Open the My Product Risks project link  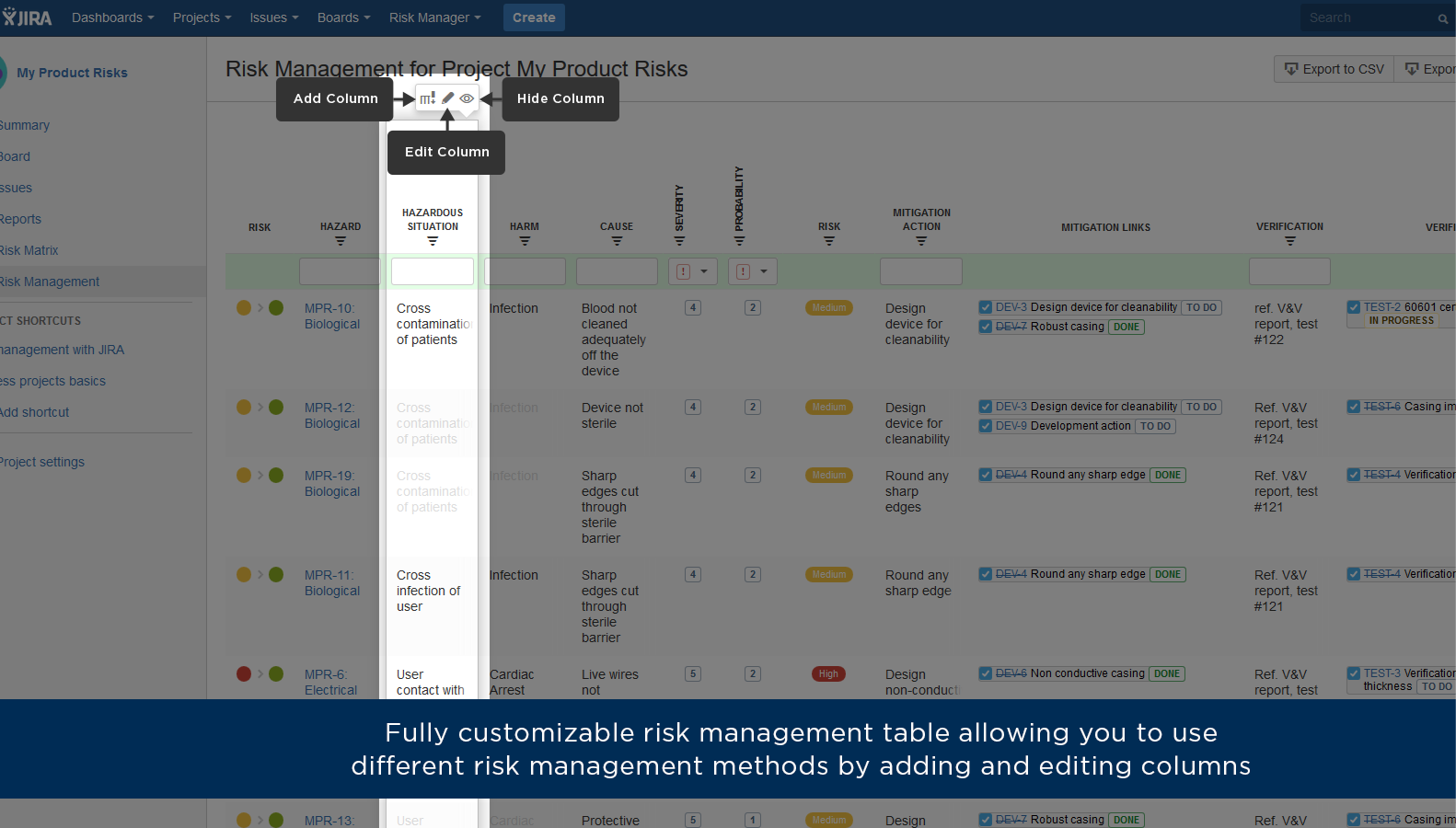(x=72, y=73)
